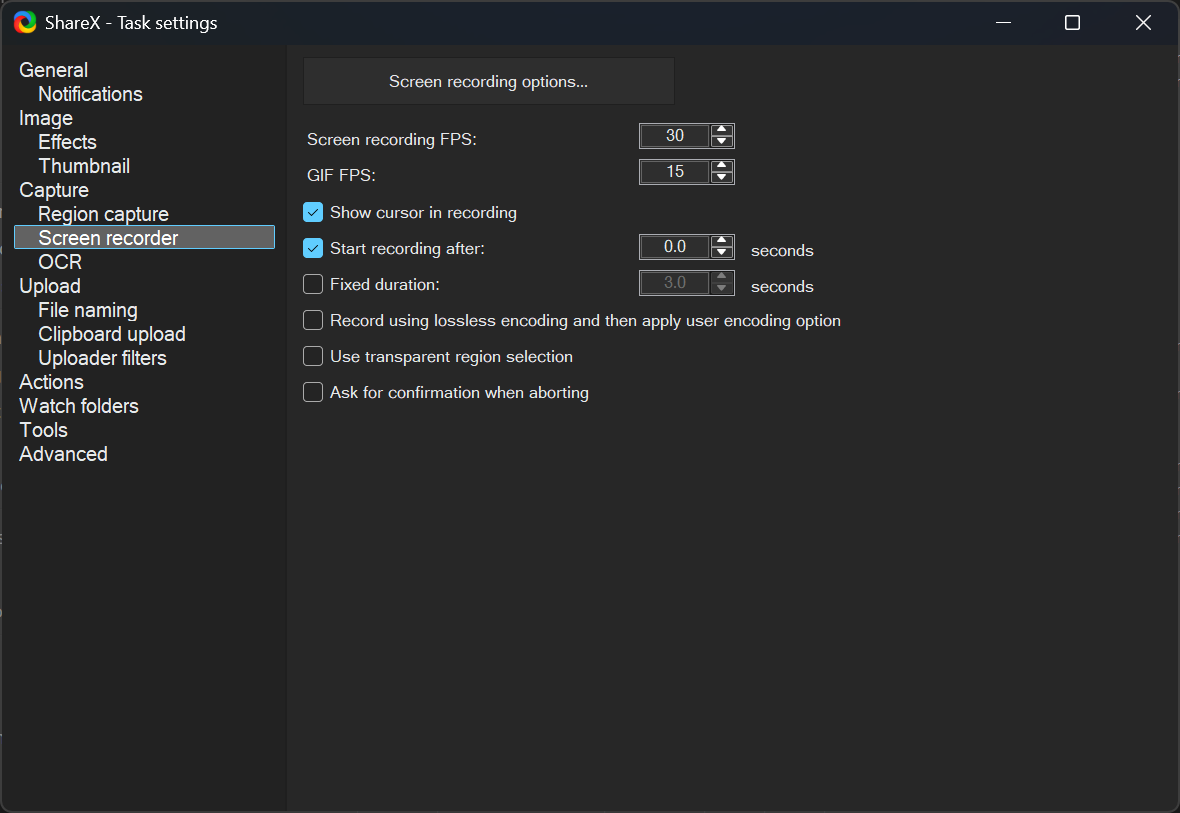1180x813 pixels.
Task: Click the ShareX logo icon in title bar
Action: [x=25, y=22]
